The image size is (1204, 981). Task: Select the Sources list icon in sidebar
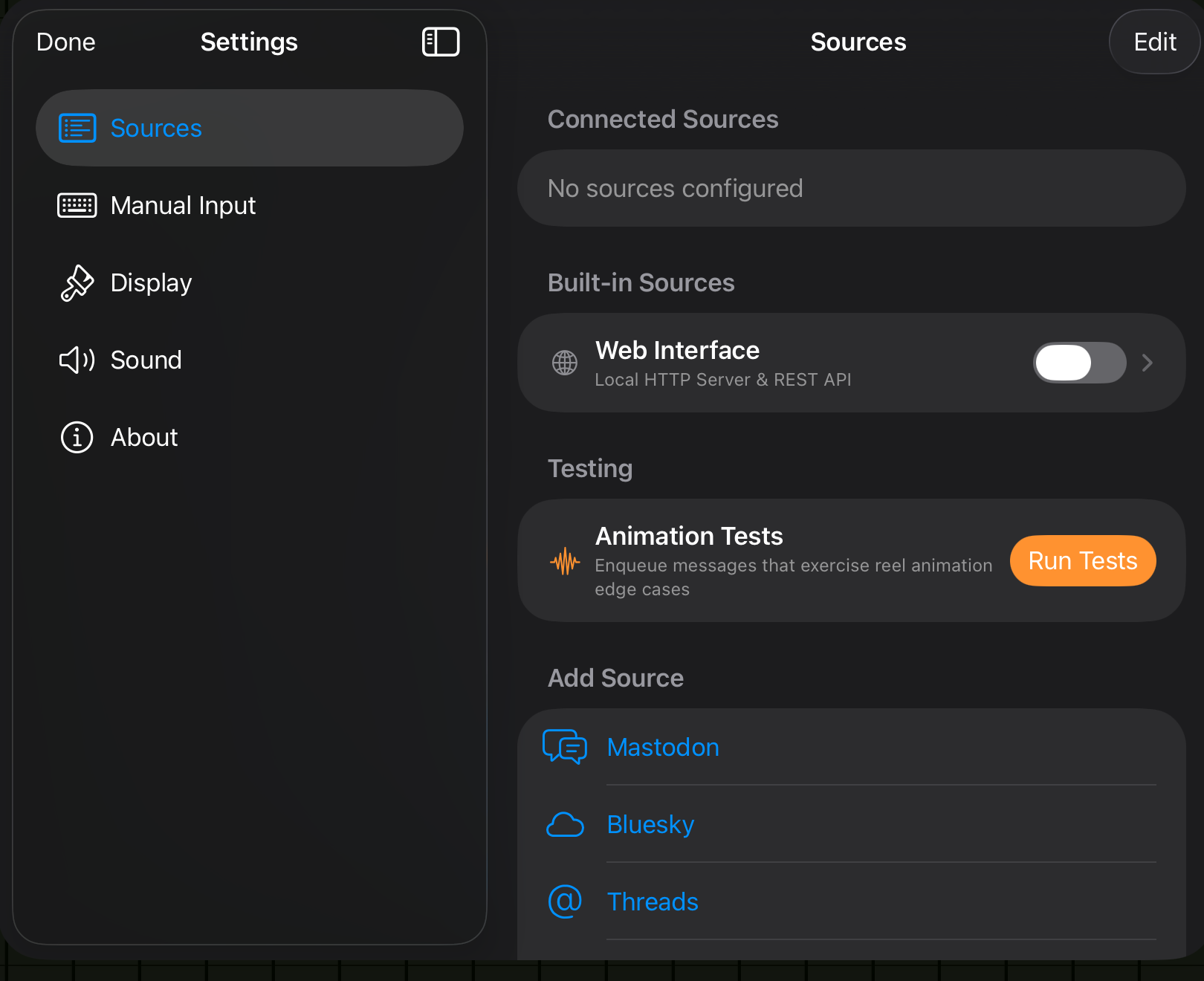(x=77, y=128)
